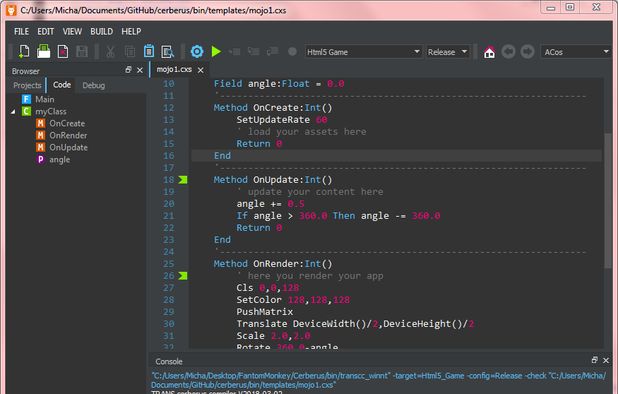The image size is (618, 394).
Task: Close the Browser panel
Action: click(140, 70)
